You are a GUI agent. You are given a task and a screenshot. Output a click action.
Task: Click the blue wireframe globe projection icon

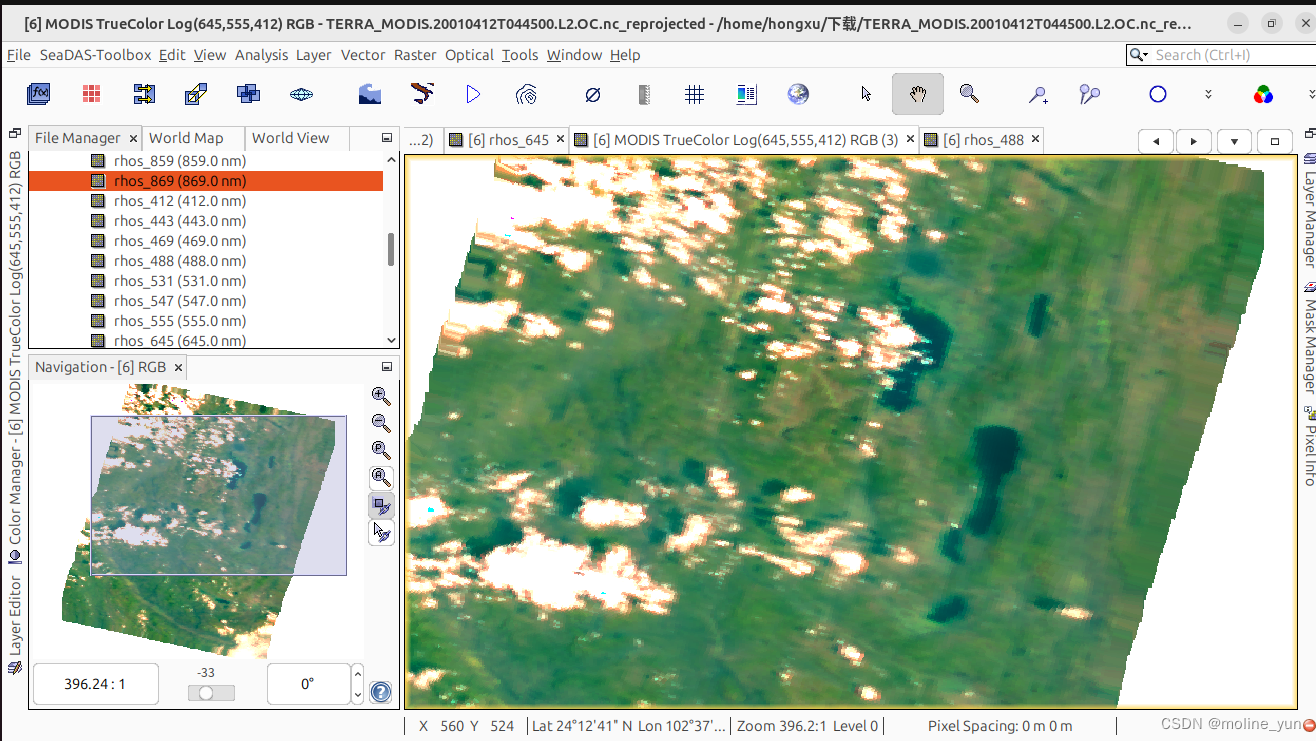click(301, 94)
